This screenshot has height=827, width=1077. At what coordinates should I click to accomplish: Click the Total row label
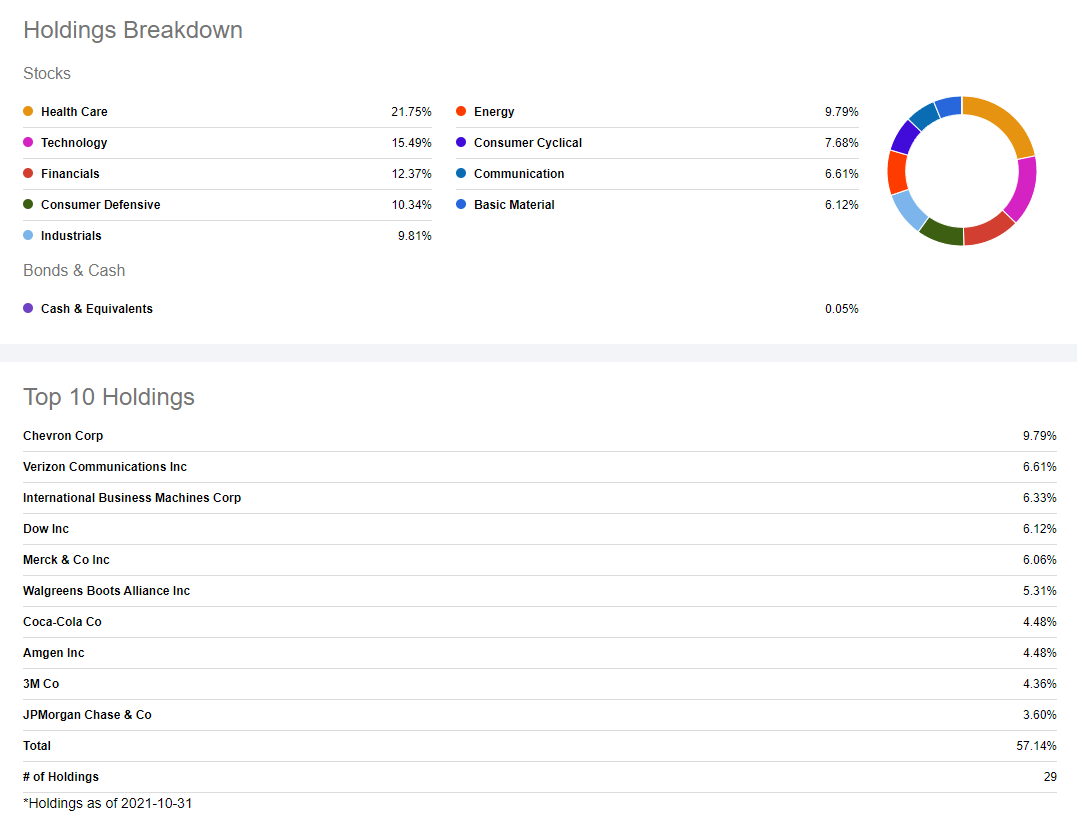(37, 746)
